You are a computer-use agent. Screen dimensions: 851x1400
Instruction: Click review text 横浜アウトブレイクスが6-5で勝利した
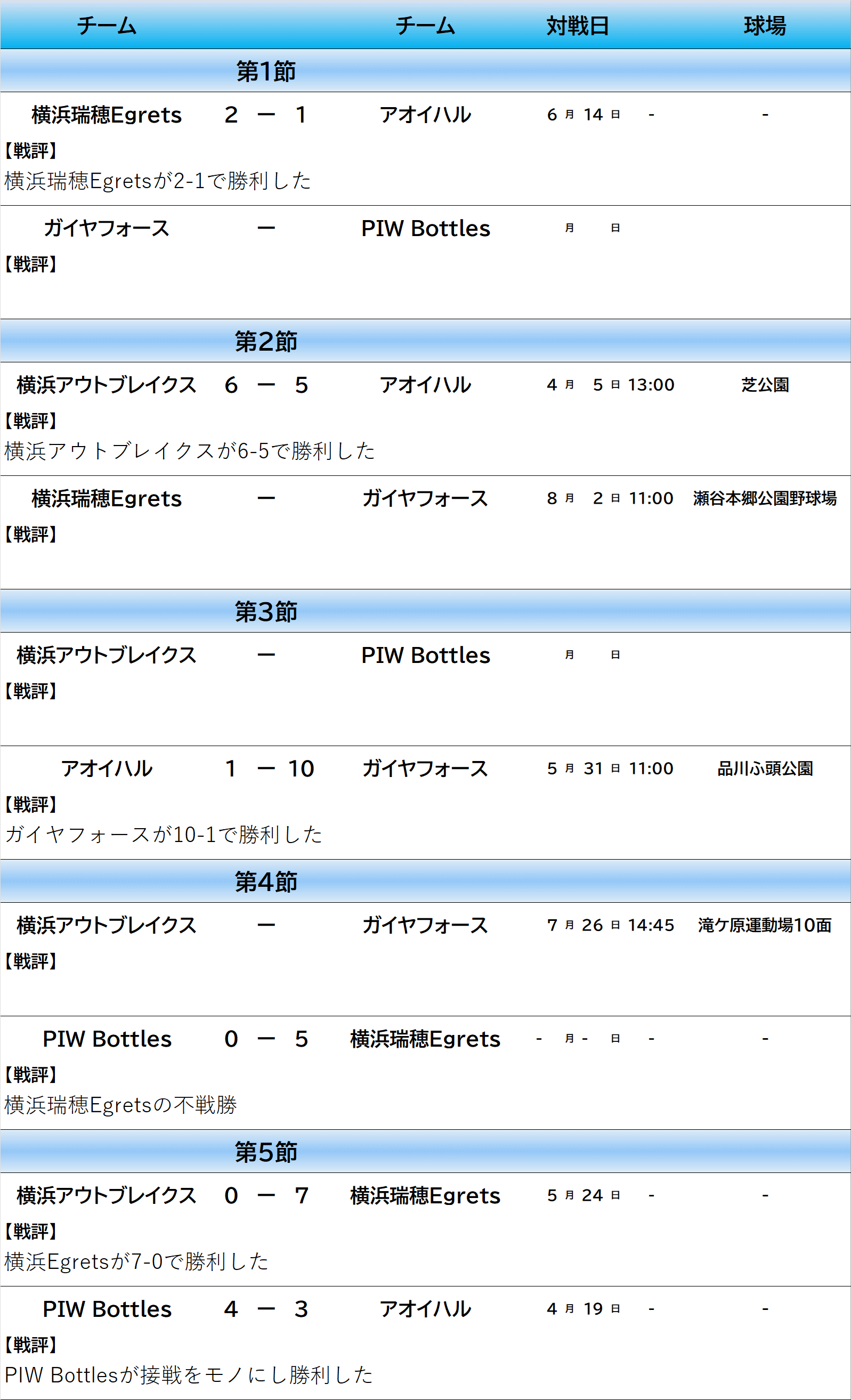tap(190, 450)
